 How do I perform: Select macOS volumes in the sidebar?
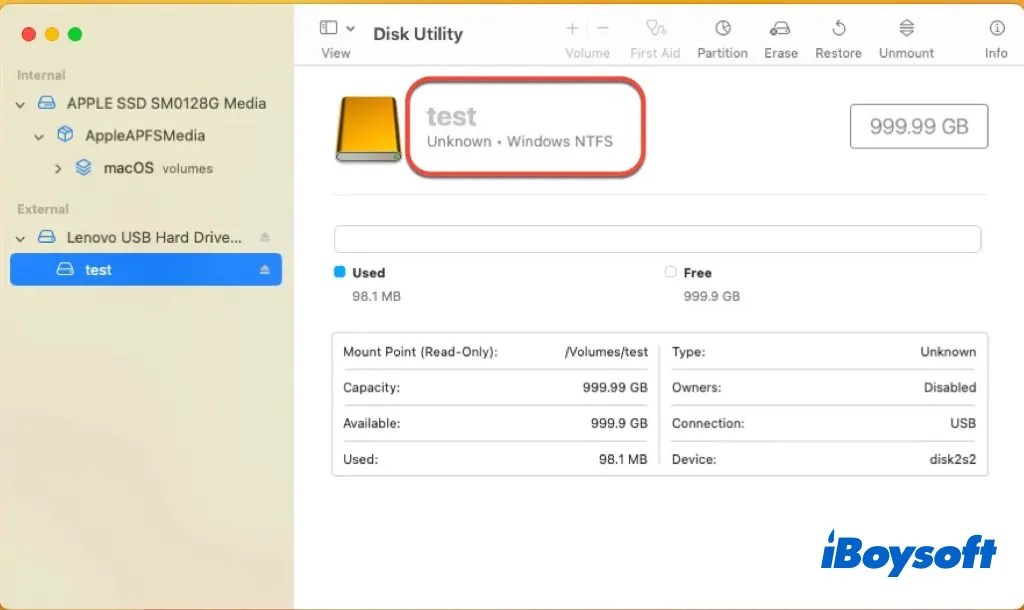tap(158, 168)
